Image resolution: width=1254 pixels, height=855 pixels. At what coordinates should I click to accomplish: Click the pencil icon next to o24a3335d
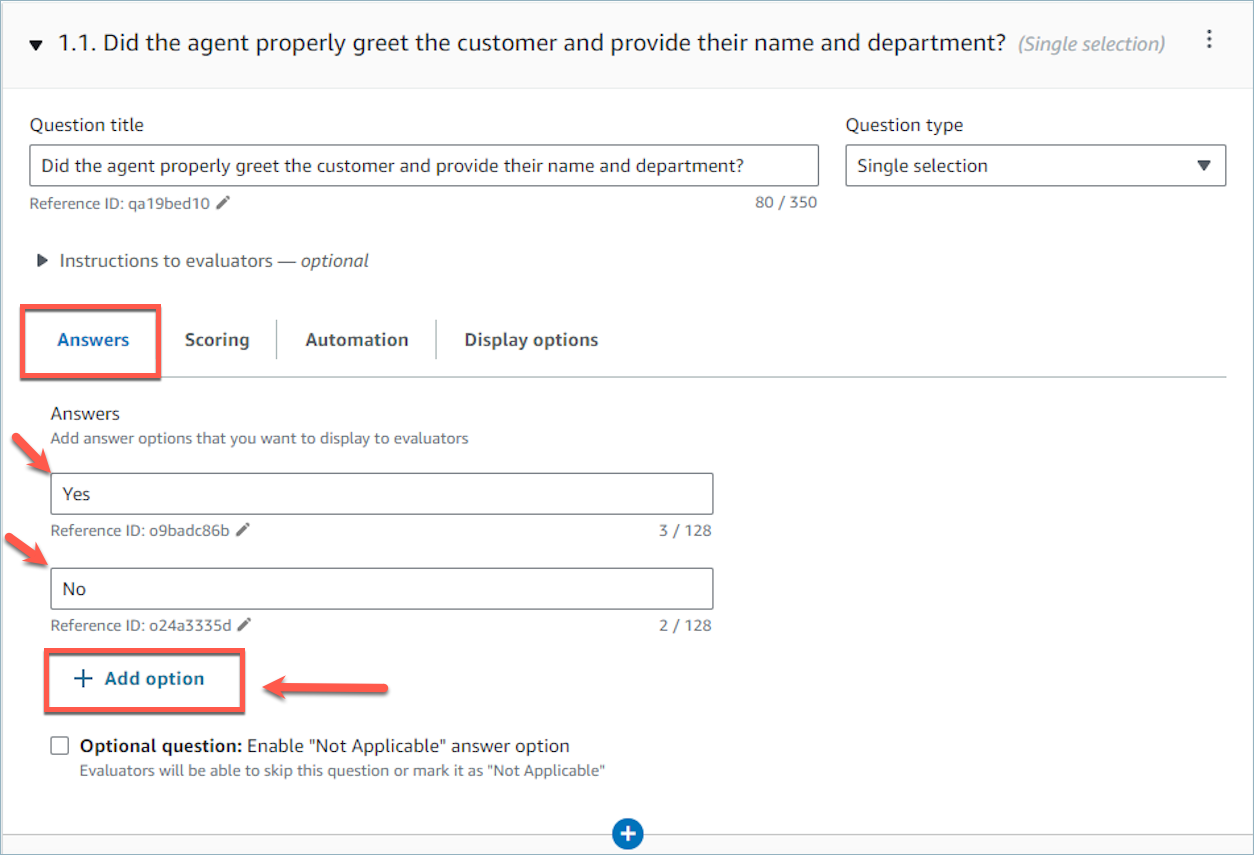[244, 625]
